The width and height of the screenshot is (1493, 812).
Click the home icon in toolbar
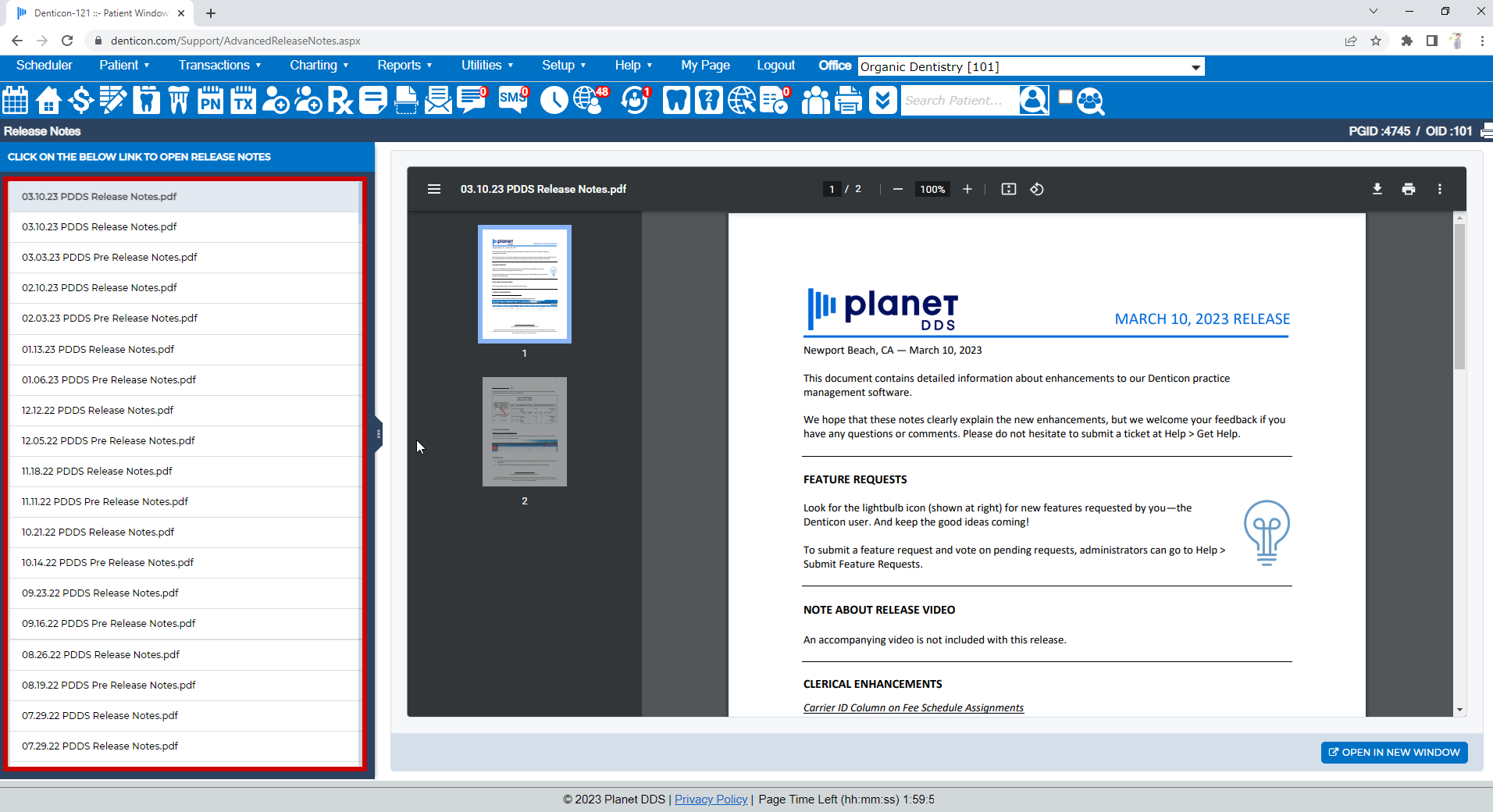point(48,101)
